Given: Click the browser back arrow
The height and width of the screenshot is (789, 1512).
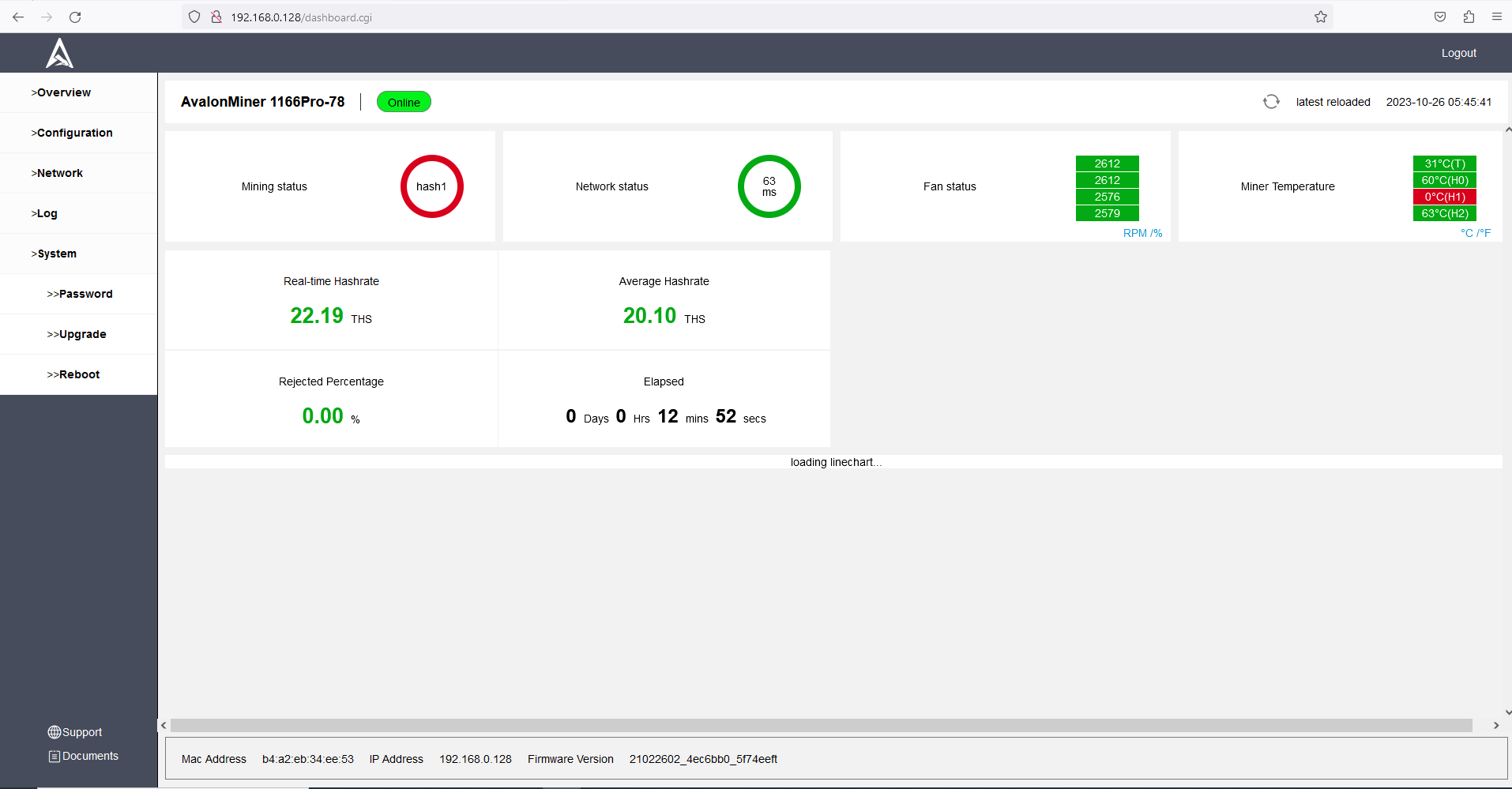Looking at the screenshot, I should tap(18, 17).
